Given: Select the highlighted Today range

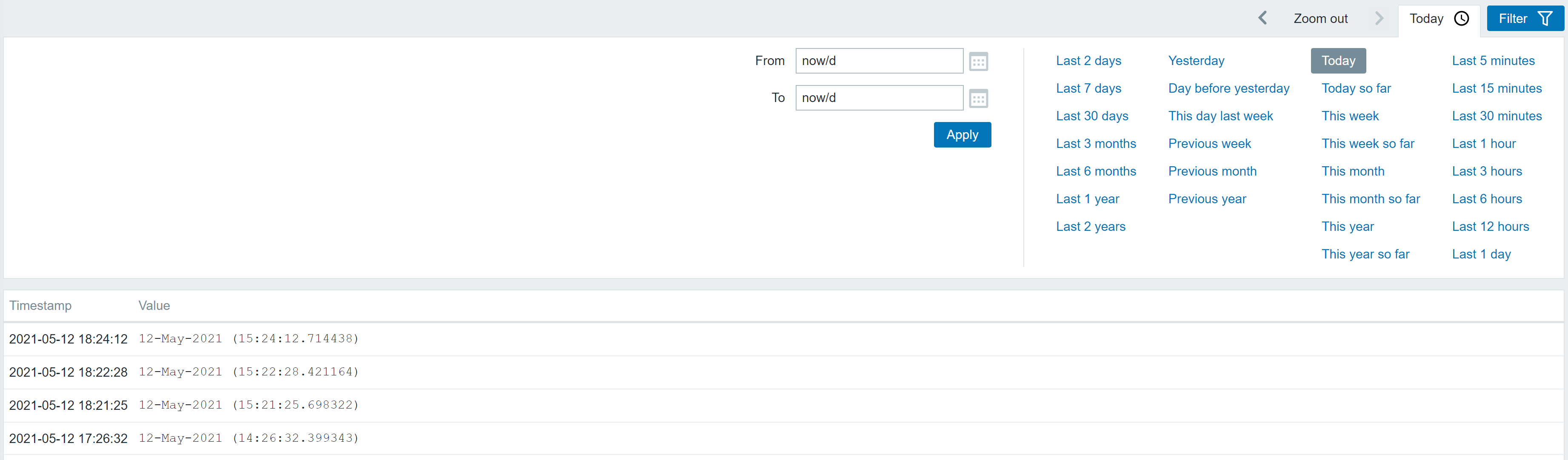Looking at the screenshot, I should click(x=1337, y=61).
